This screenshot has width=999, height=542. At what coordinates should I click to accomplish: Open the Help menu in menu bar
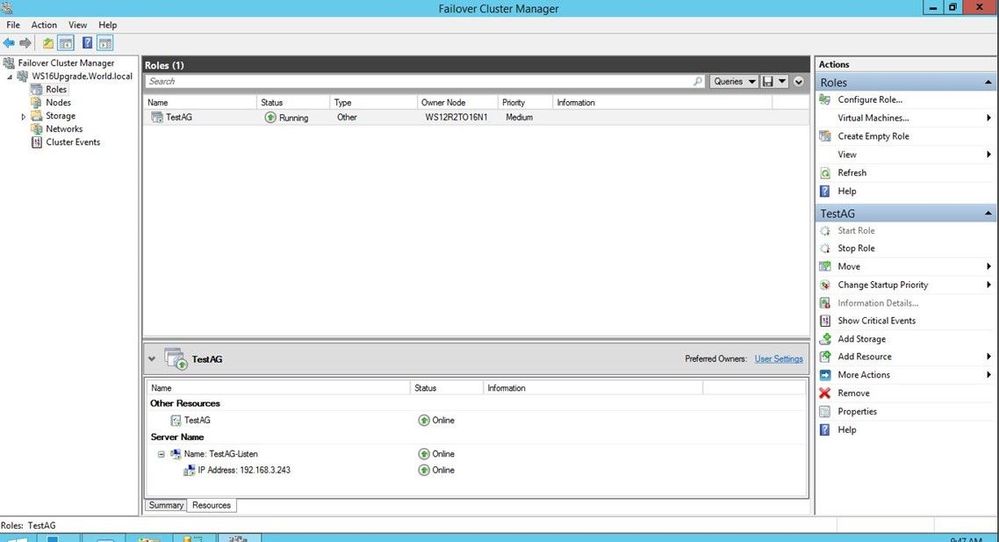pos(108,25)
